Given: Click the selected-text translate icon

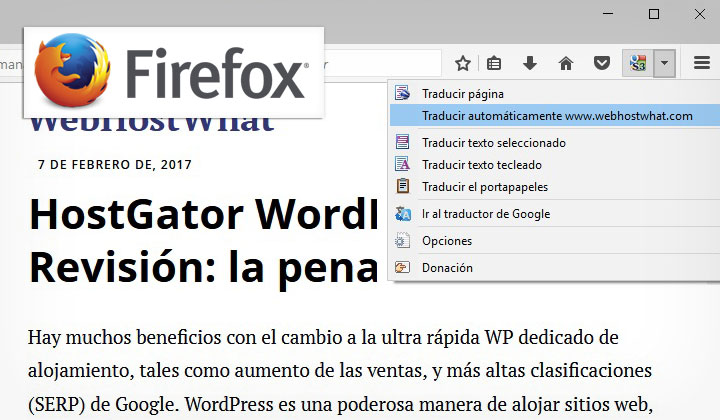Looking at the screenshot, I should [402, 142].
